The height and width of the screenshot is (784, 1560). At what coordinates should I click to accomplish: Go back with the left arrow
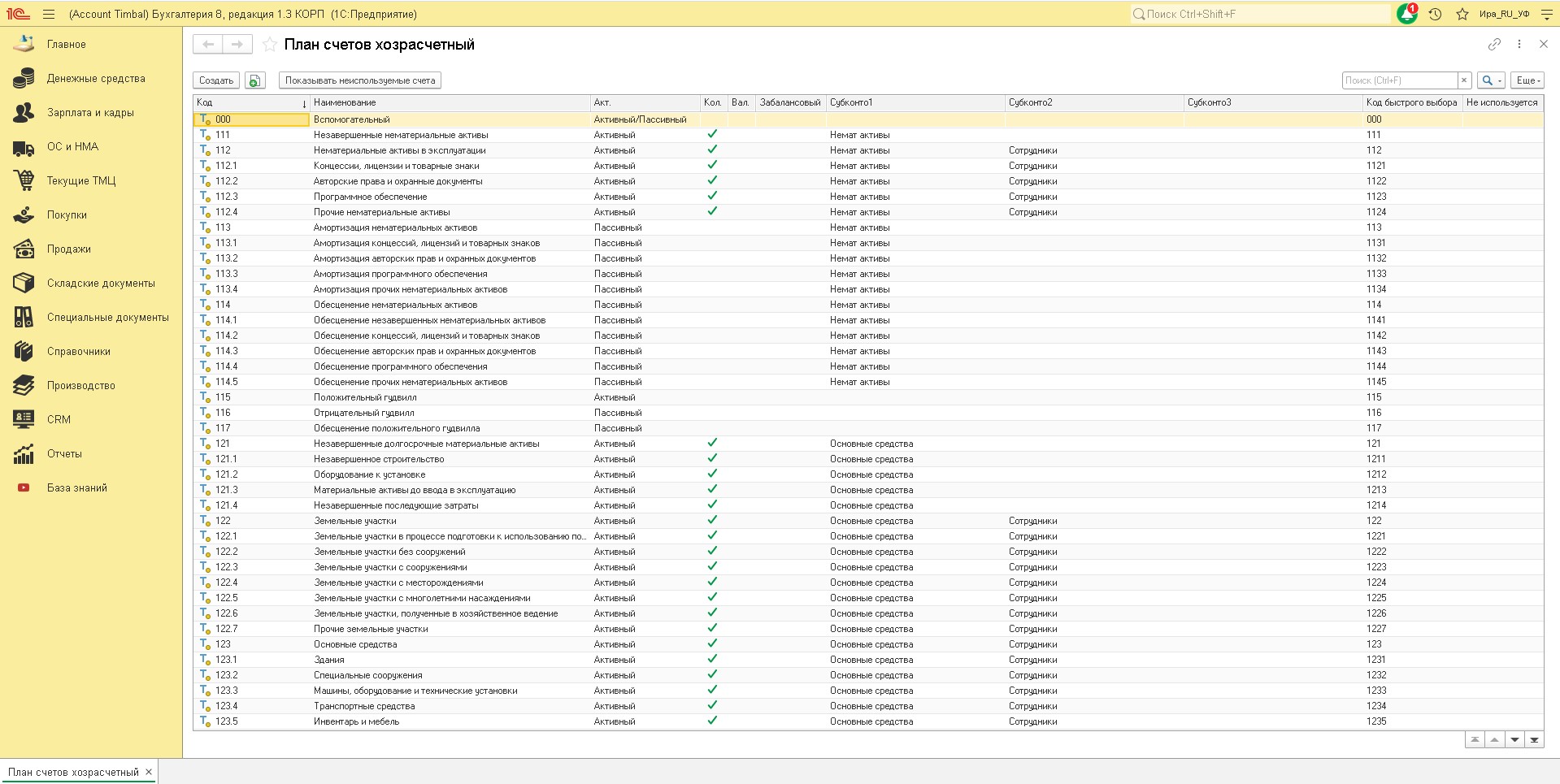click(208, 45)
